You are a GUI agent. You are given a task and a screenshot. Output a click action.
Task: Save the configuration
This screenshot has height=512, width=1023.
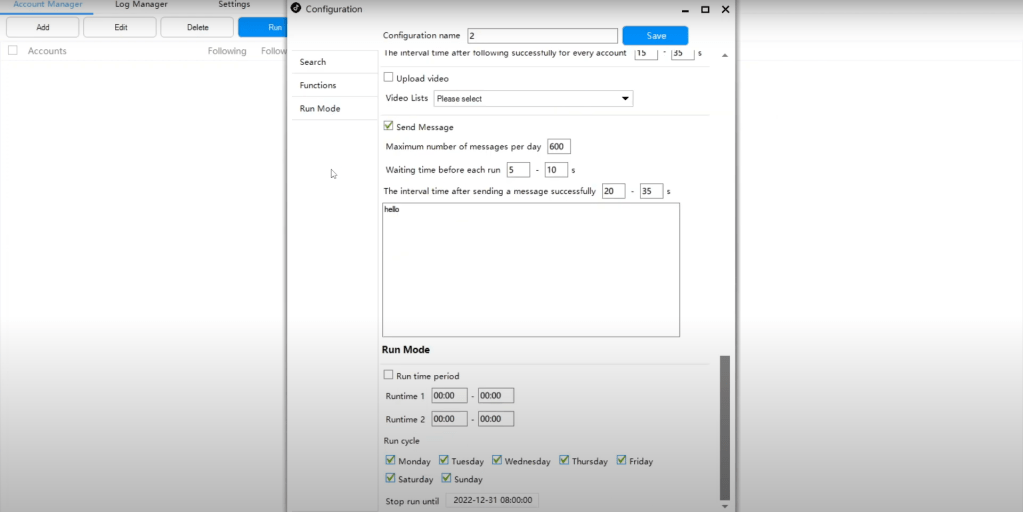click(655, 35)
